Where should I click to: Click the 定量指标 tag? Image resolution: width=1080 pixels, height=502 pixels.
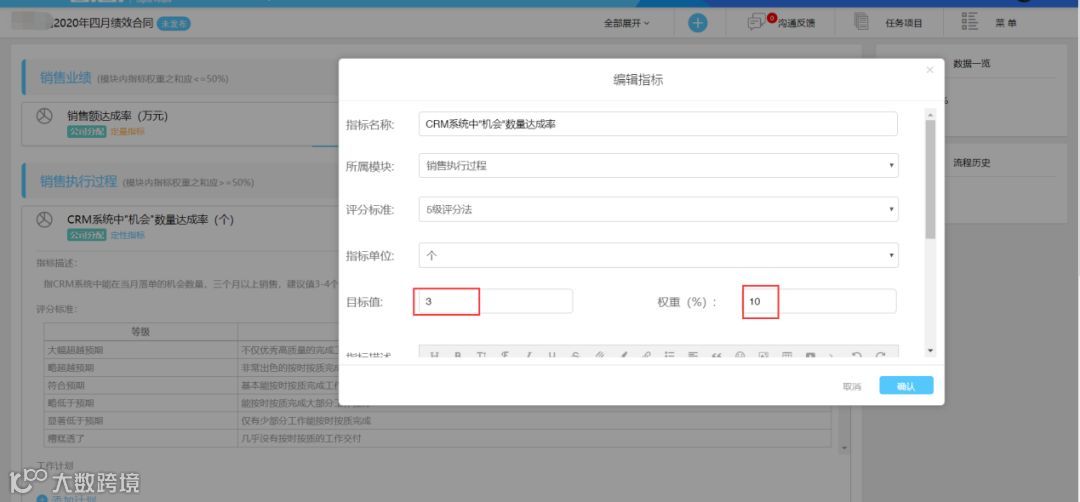(x=127, y=132)
